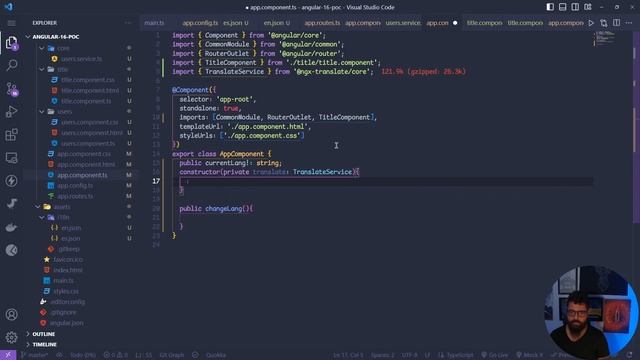Click the Run code play button in editor toolbar
Screen dimensions: 640x360
[x=591, y=23]
